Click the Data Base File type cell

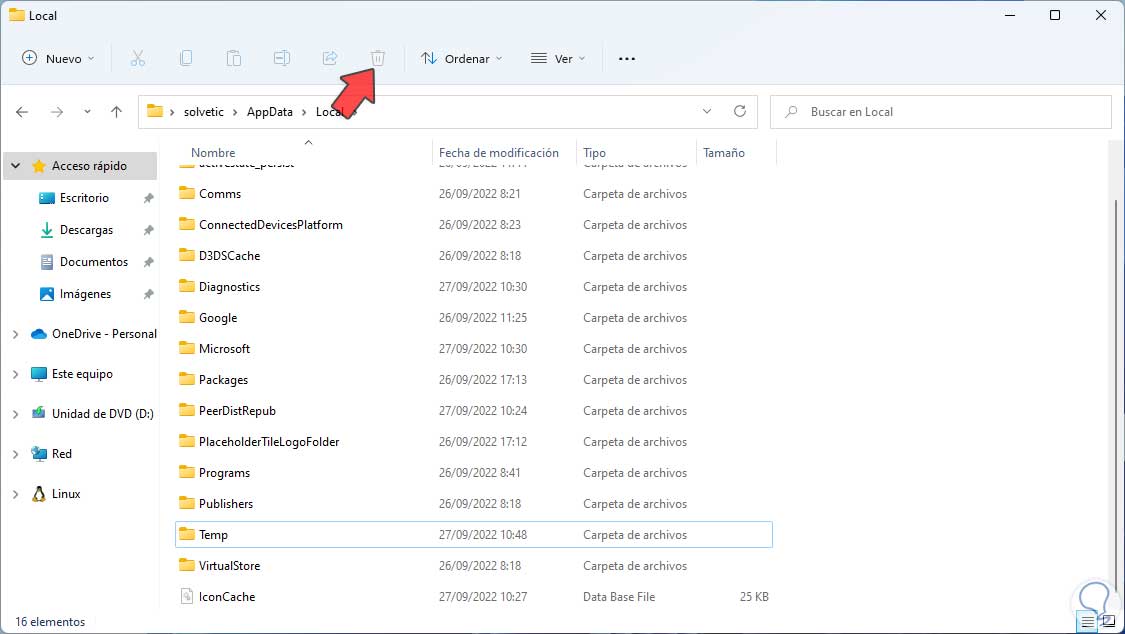pyautogui.click(x=618, y=596)
